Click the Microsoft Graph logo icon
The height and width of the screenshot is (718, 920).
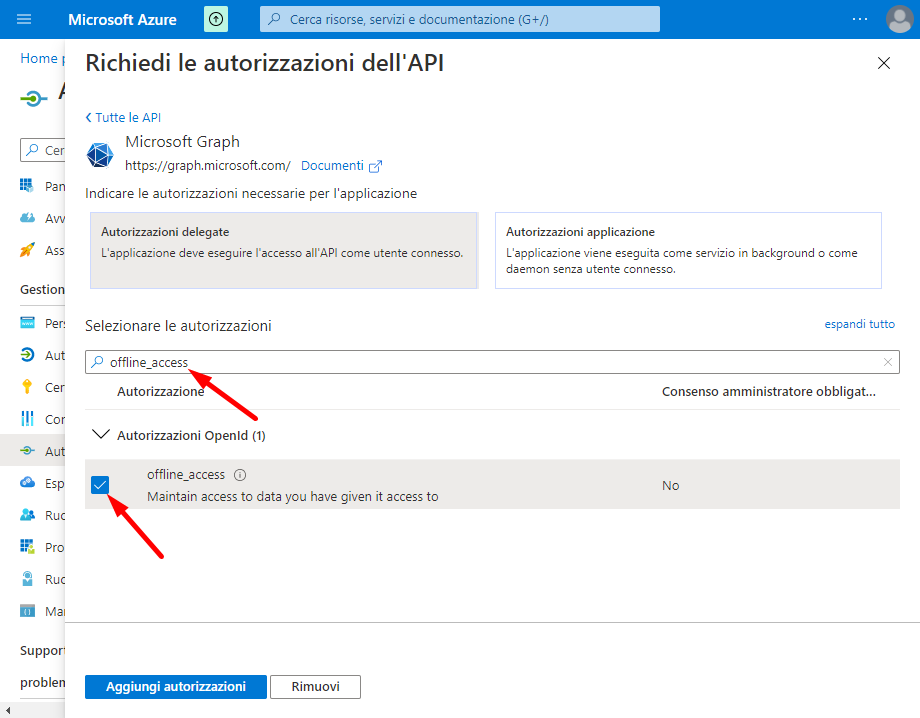point(100,155)
